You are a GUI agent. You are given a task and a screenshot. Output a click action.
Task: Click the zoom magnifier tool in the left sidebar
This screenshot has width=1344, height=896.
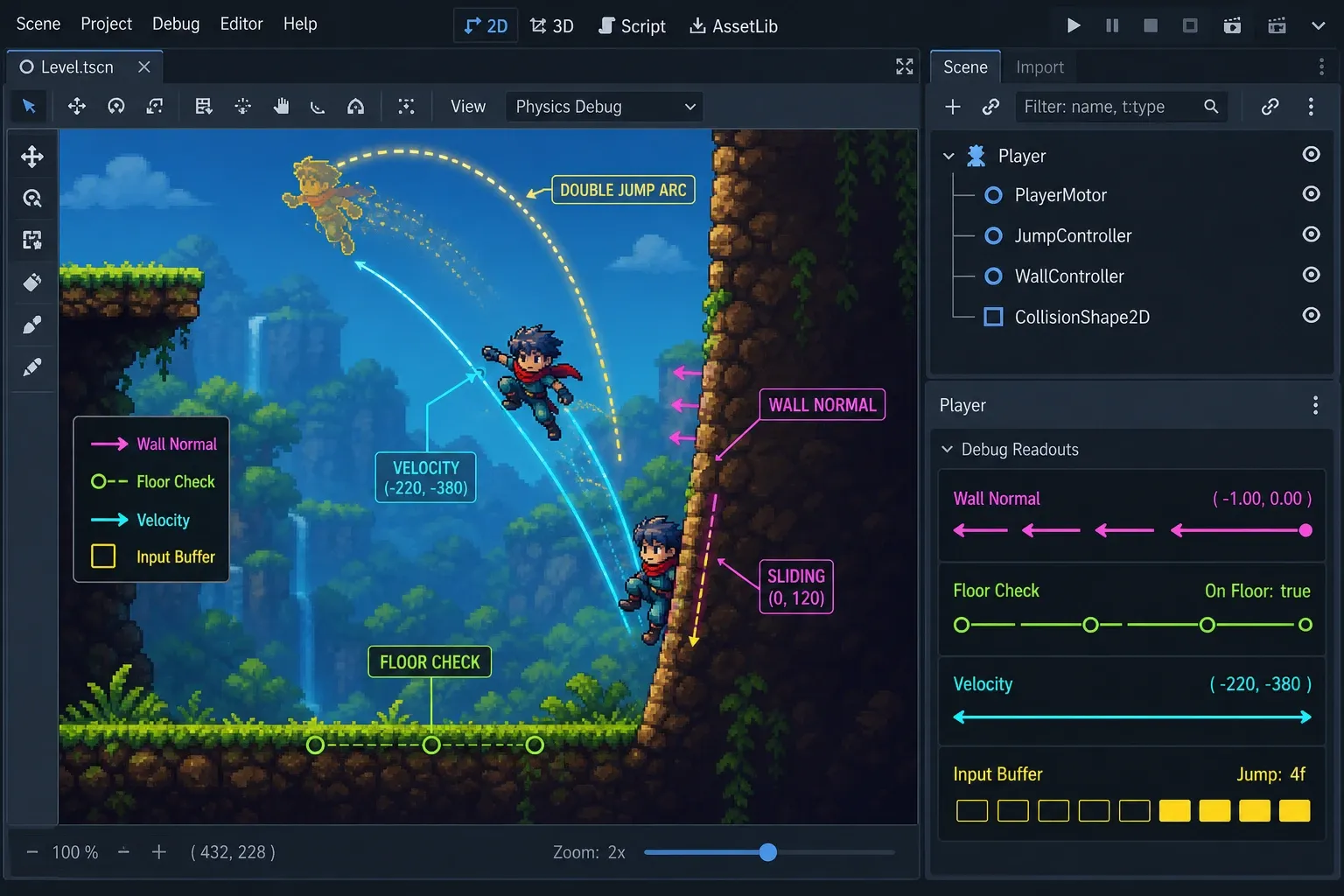coord(32,199)
